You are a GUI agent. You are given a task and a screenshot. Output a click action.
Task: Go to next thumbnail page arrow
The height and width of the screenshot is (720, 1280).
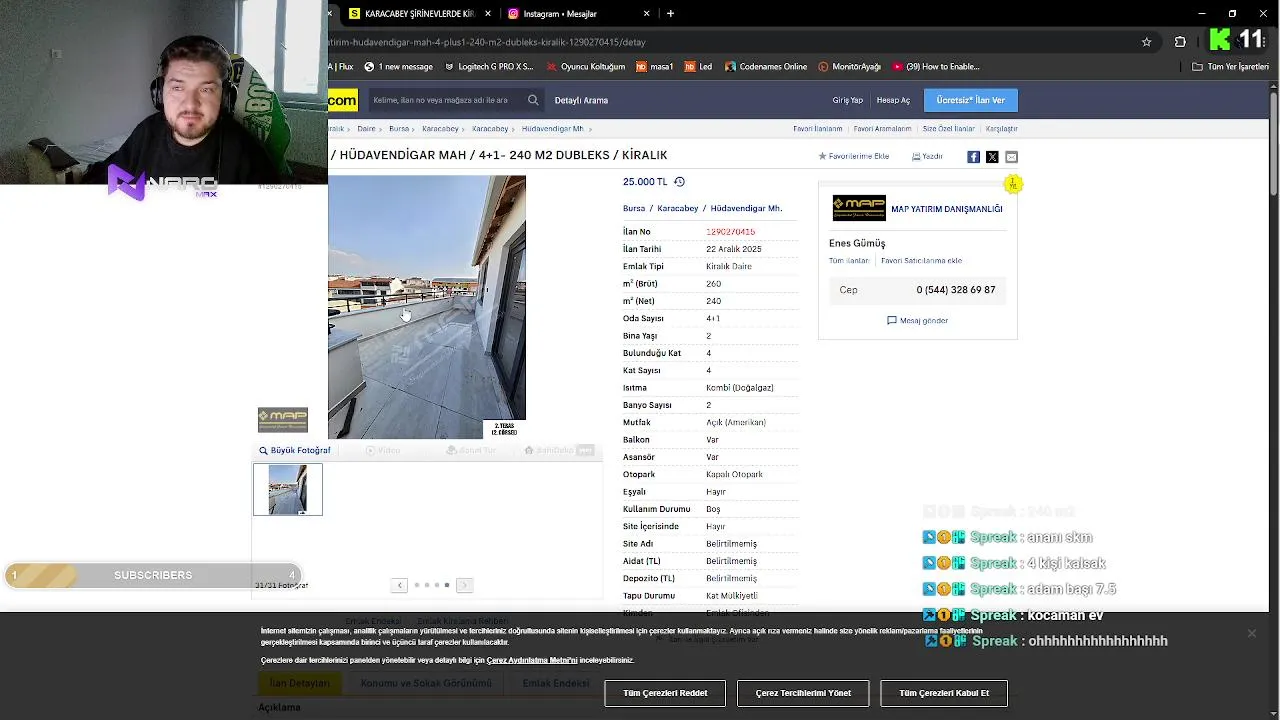click(x=464, y=585)
